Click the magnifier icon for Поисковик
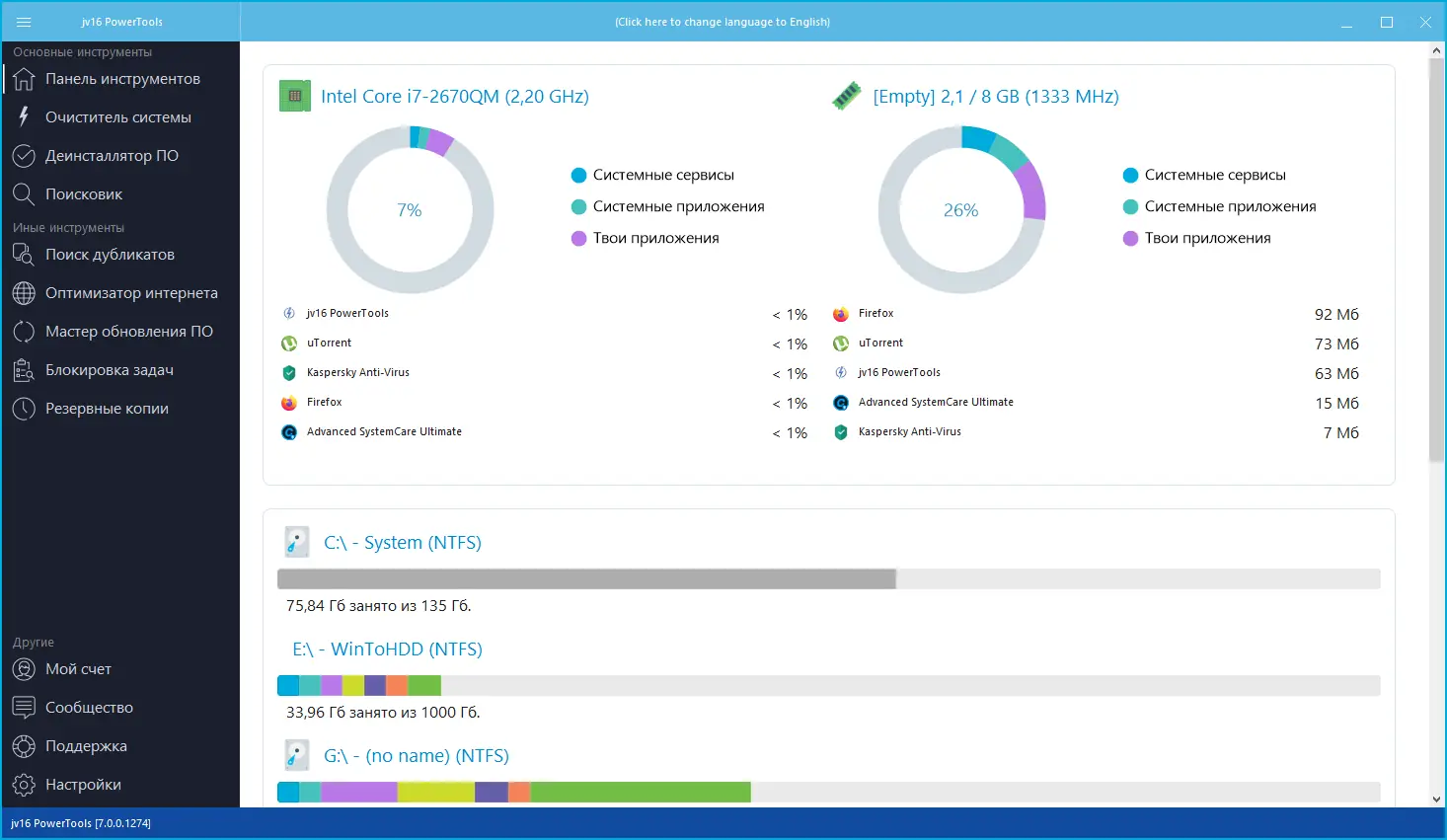The width and height of the screenshot is (1447, 840). [x=24, y=194]
